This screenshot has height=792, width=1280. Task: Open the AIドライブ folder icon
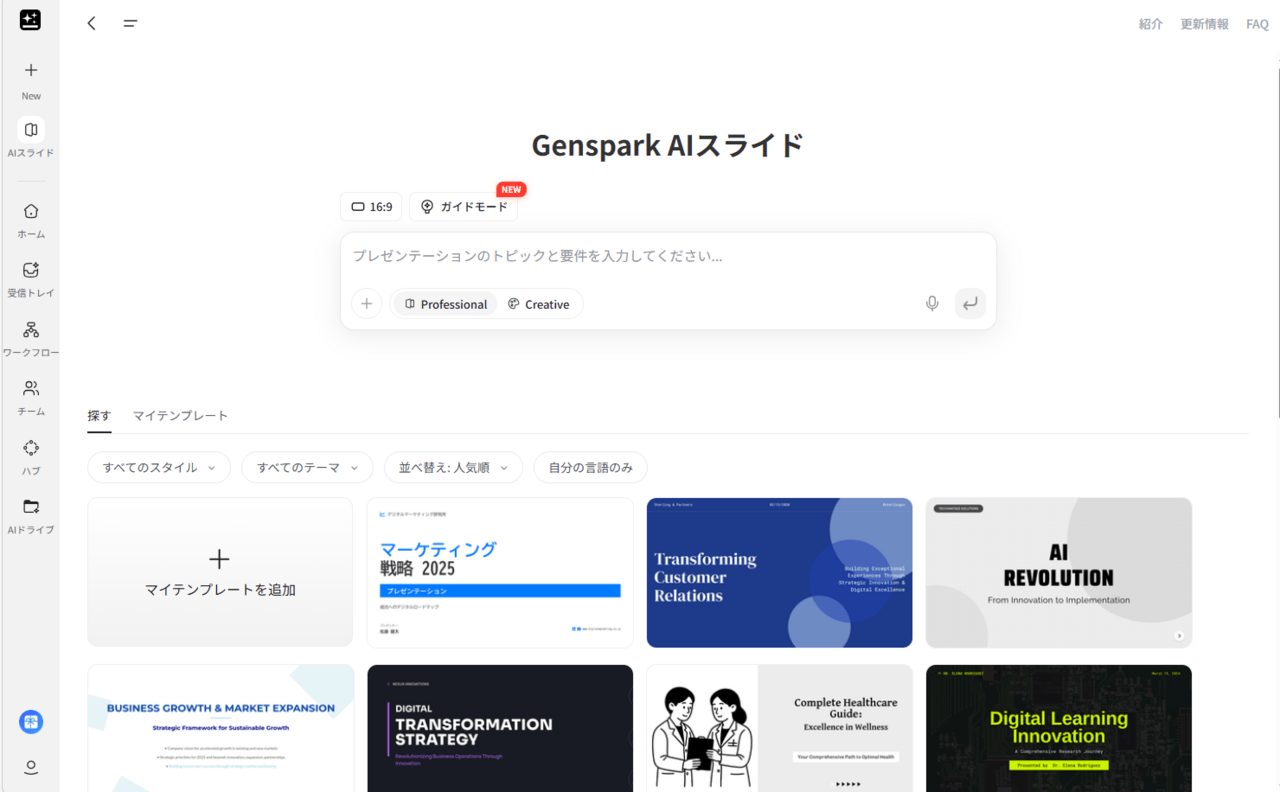pos(31,507)
